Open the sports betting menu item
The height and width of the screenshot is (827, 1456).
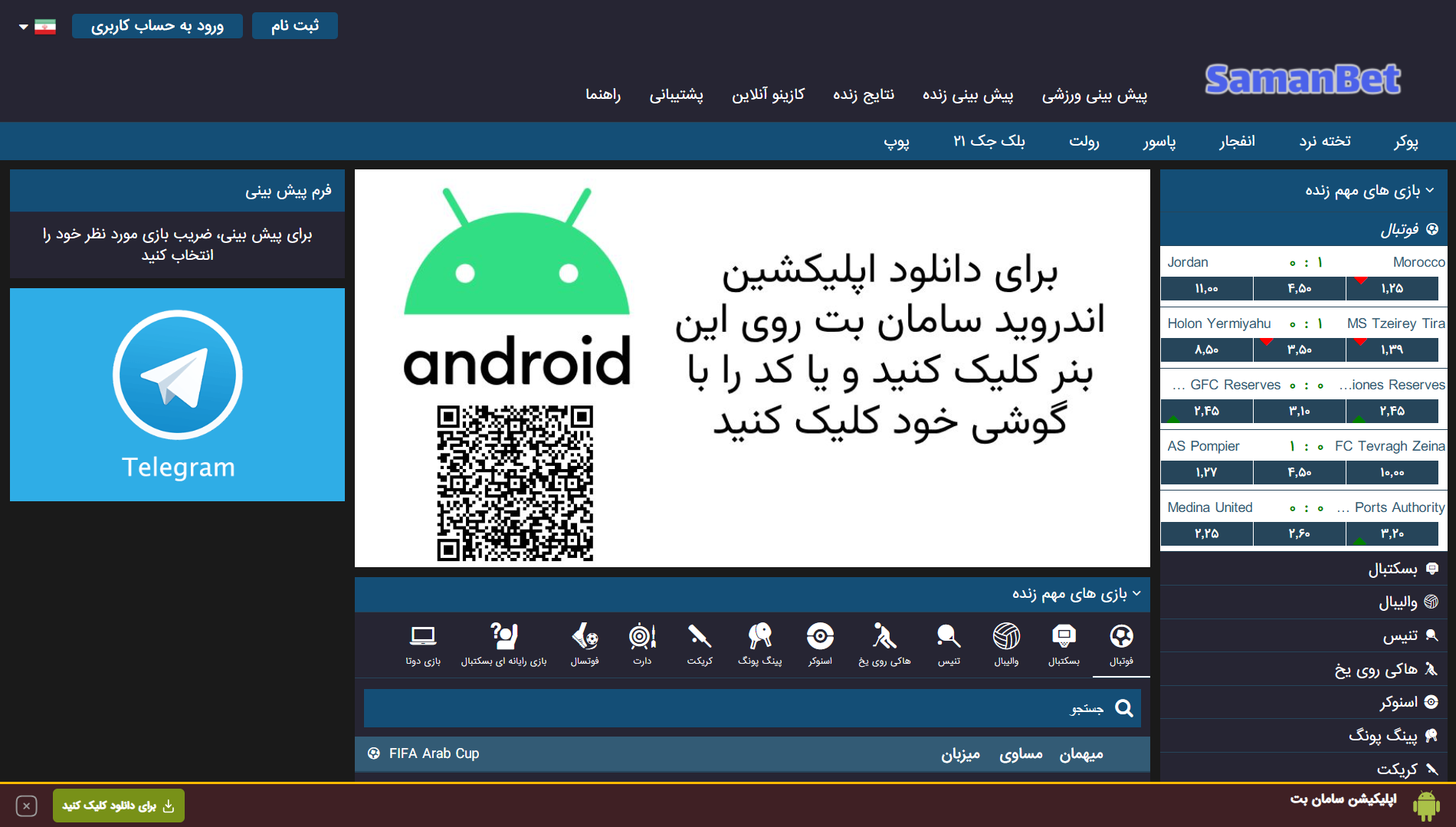point(1094,95)
